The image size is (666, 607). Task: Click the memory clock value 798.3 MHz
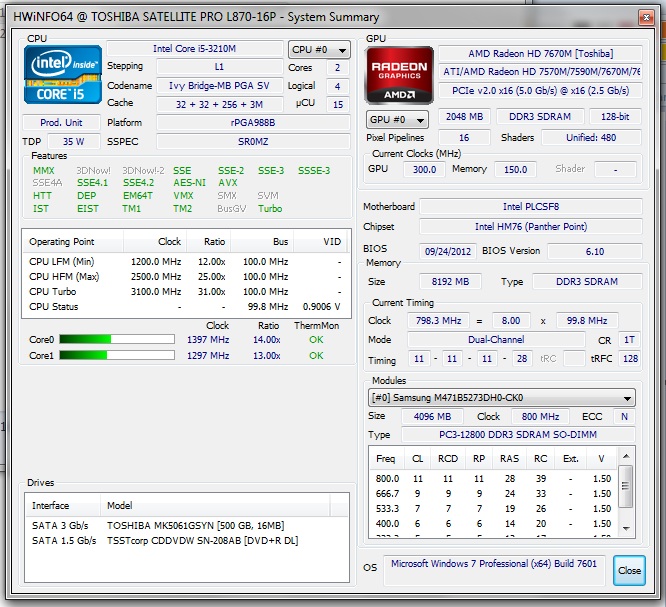click(x=438, y=321)
